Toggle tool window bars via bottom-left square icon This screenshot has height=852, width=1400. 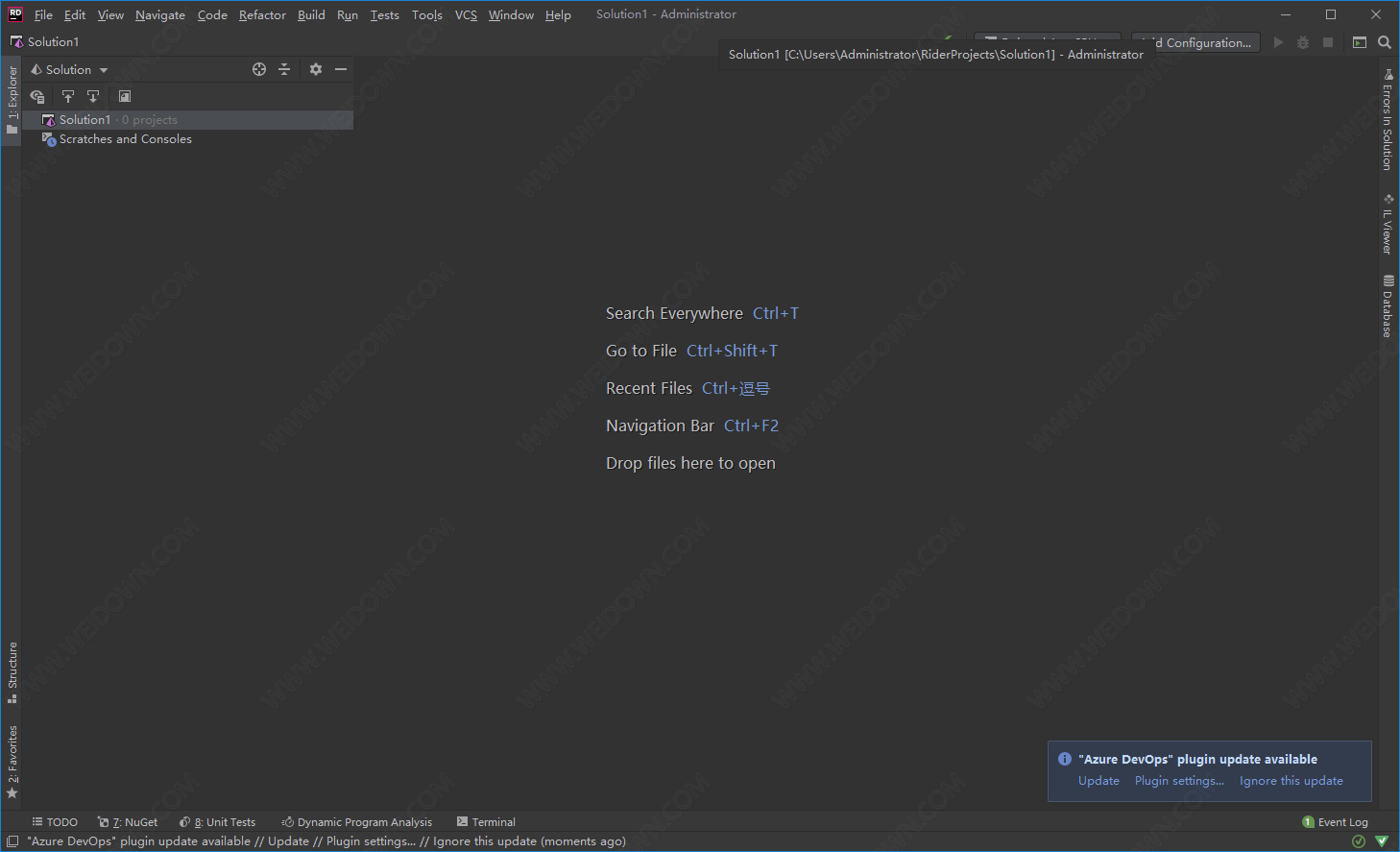tap(12, 841)
